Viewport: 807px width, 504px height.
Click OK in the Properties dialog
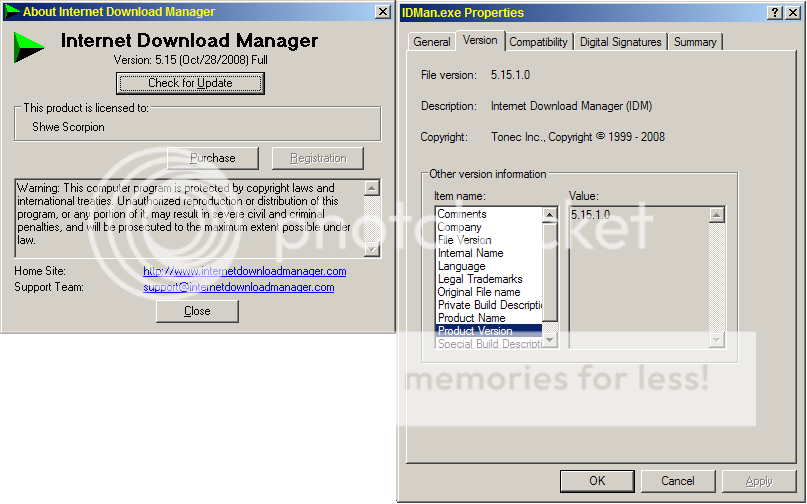597,481
